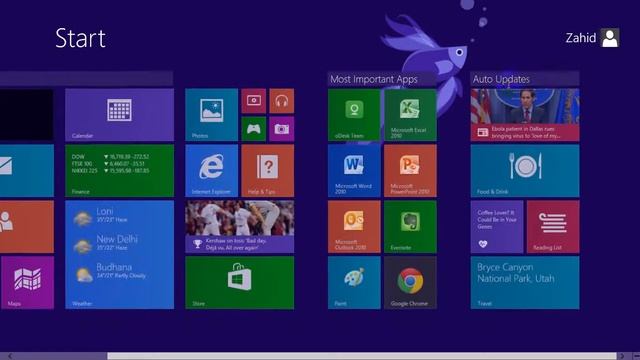This screenshot has width=640, height=360.
Task: Launch the Photos tile
Action: tap(211, 115)
